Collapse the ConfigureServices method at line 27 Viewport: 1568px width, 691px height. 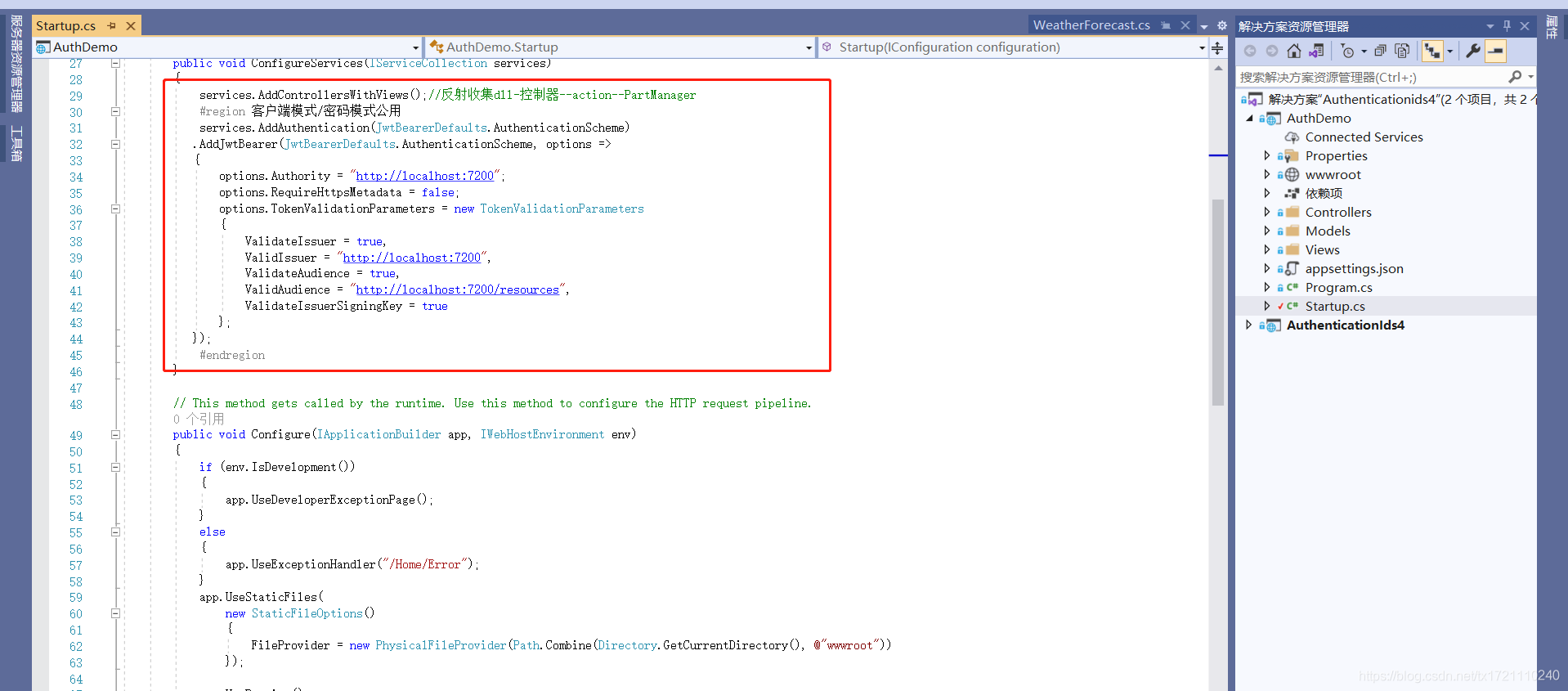[x=115, y=63]
